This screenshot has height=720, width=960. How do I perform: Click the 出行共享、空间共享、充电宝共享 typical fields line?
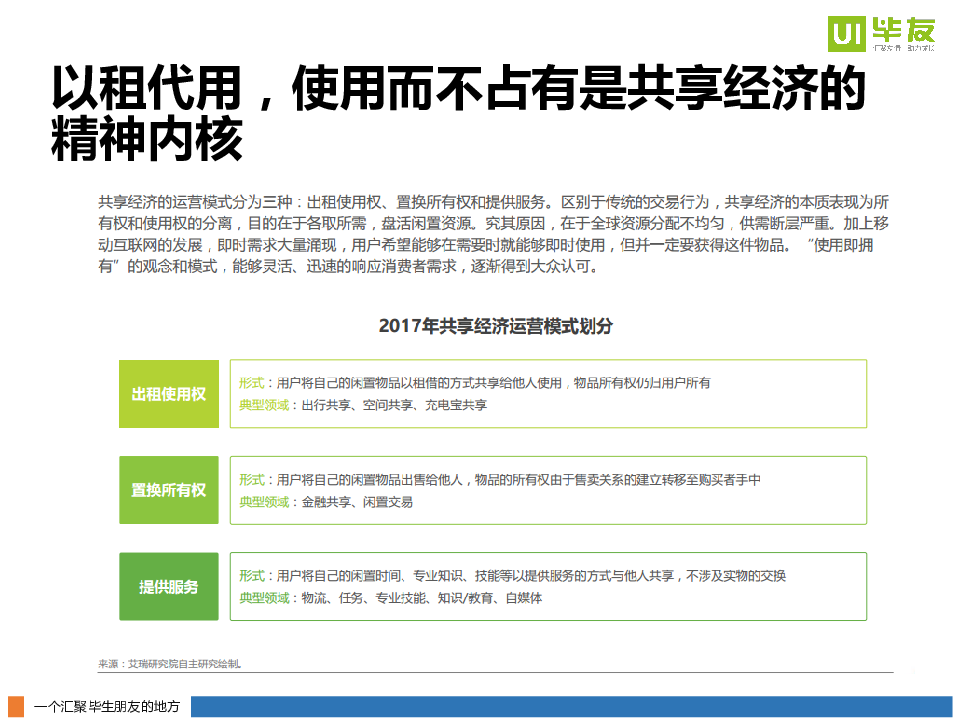(x=364, y=405)
